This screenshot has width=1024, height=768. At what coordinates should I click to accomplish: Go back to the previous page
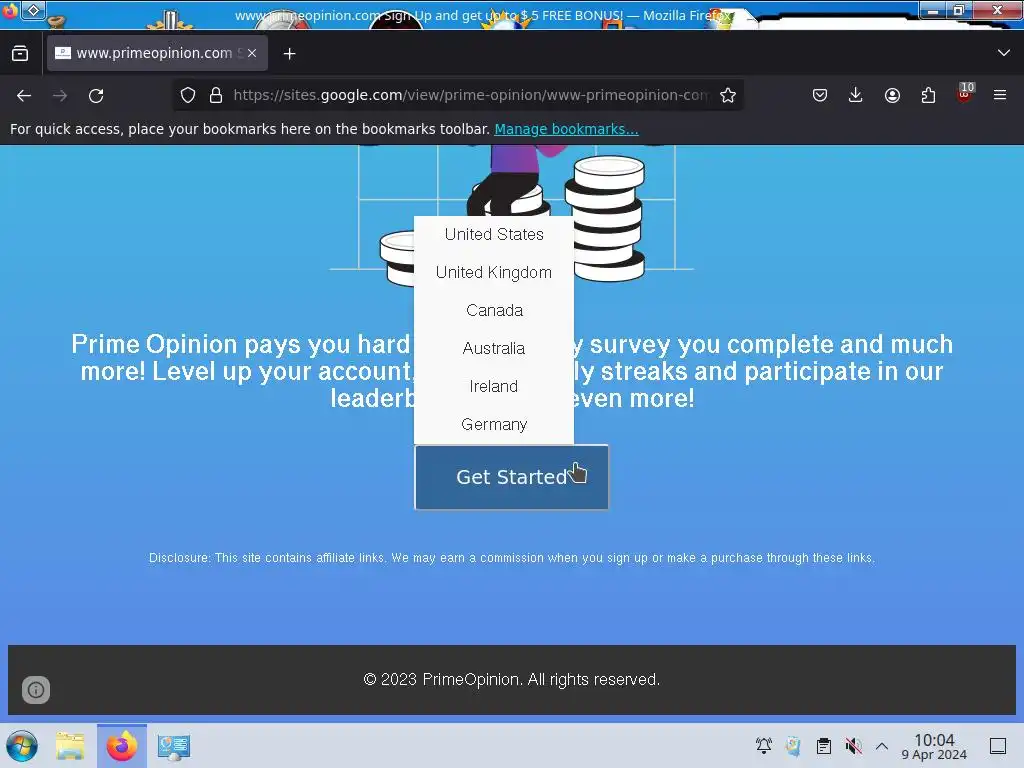coord(24,95)
